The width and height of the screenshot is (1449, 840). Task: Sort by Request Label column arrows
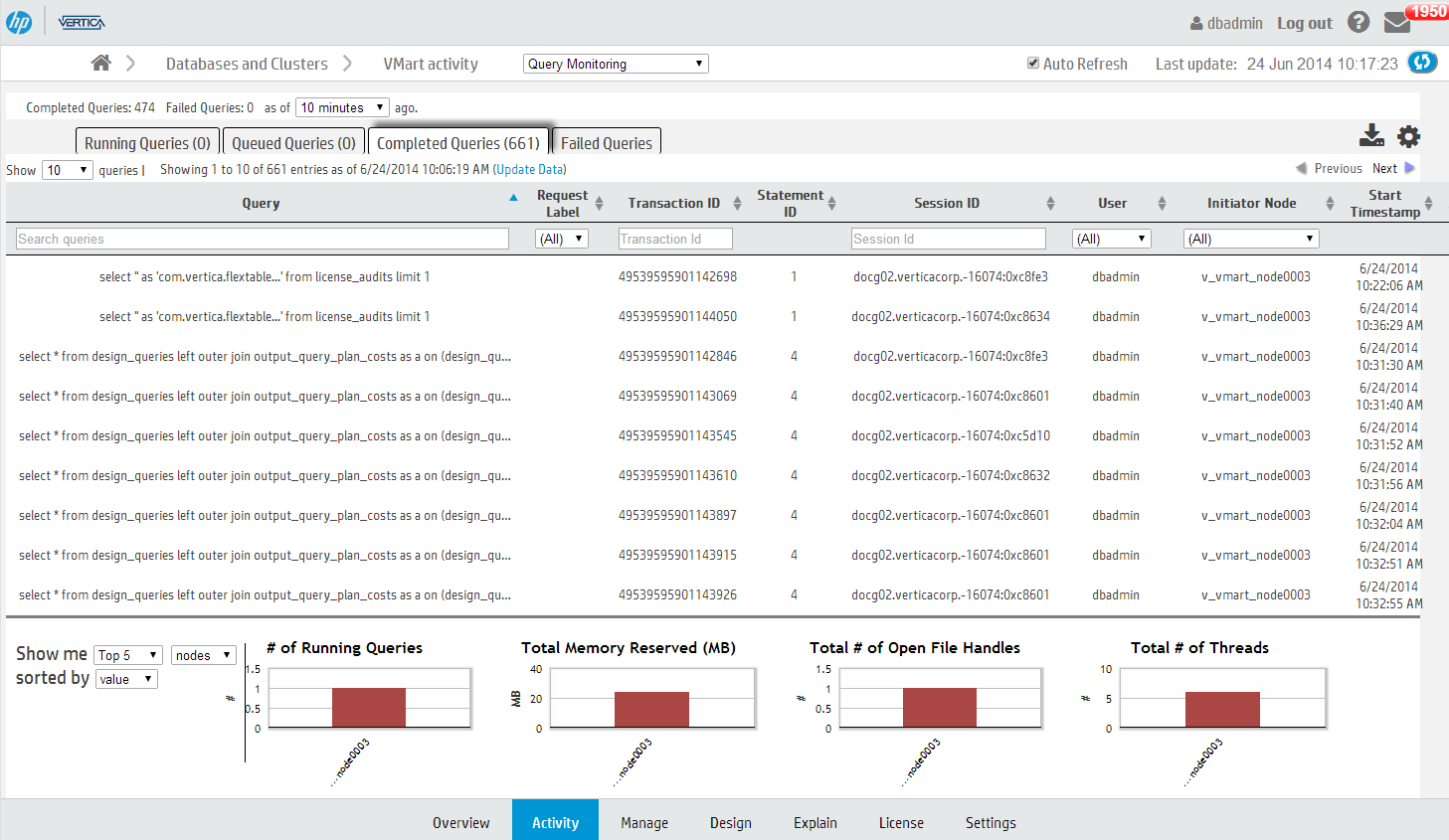(600, 203)
